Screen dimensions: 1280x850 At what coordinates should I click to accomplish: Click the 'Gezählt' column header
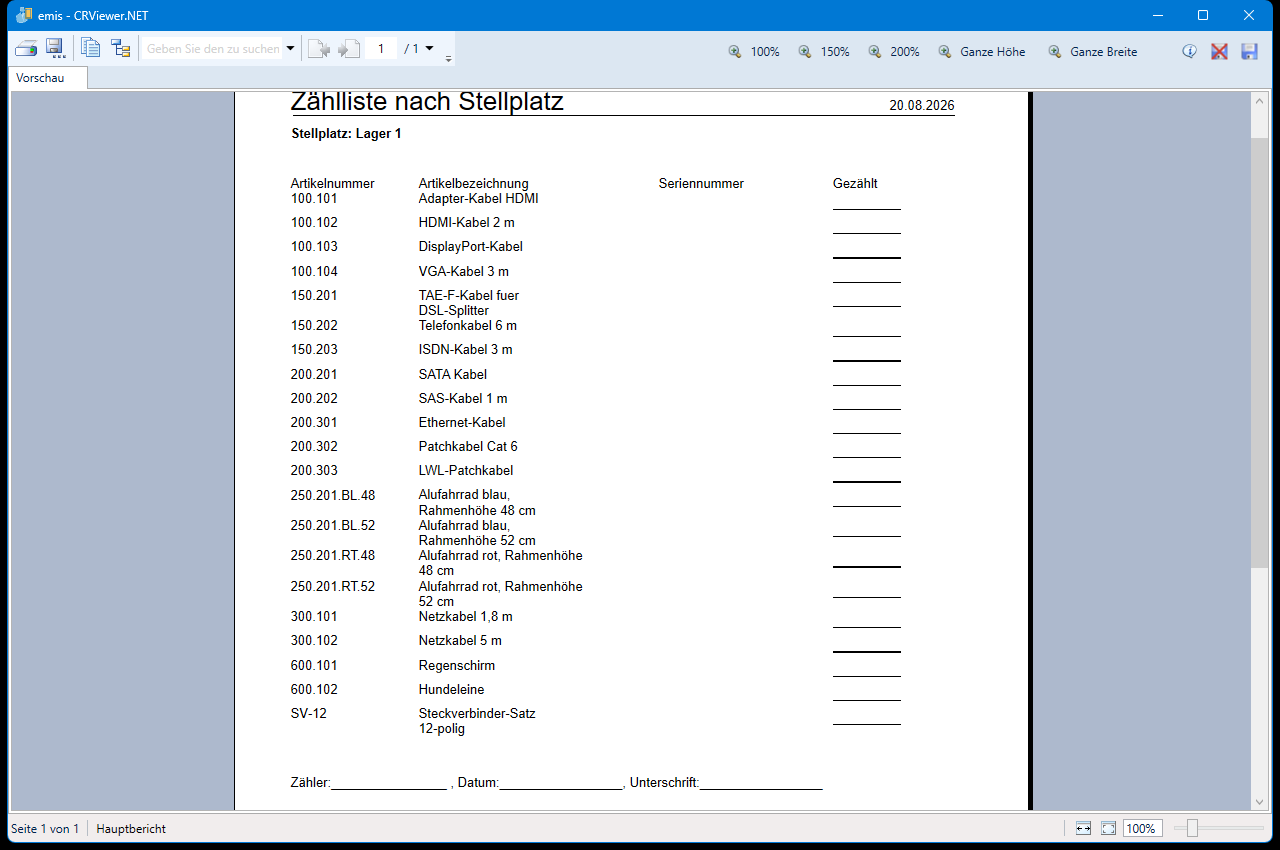click(x=855, y=183)
